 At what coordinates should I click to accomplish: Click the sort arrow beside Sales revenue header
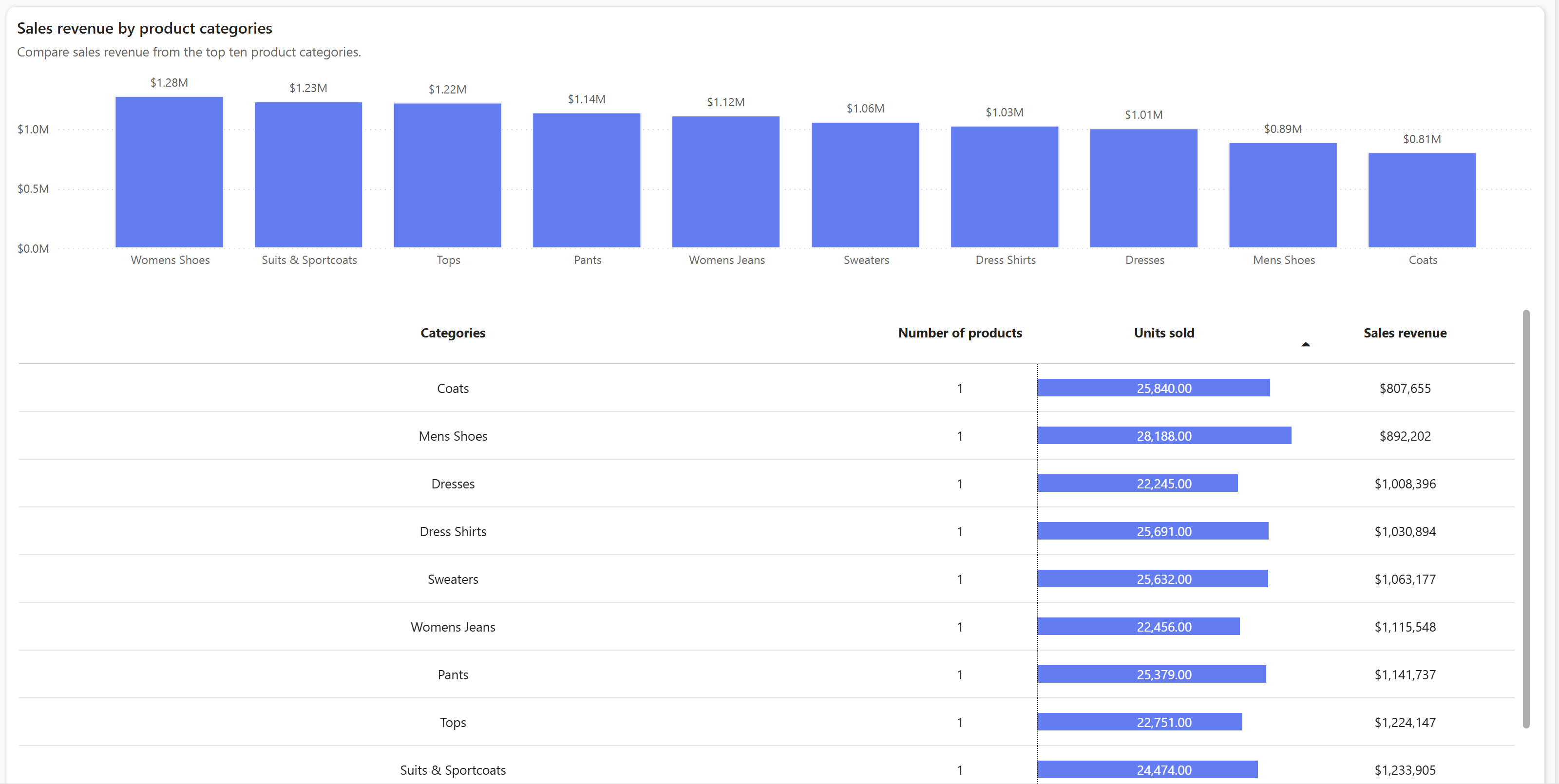1306,344
